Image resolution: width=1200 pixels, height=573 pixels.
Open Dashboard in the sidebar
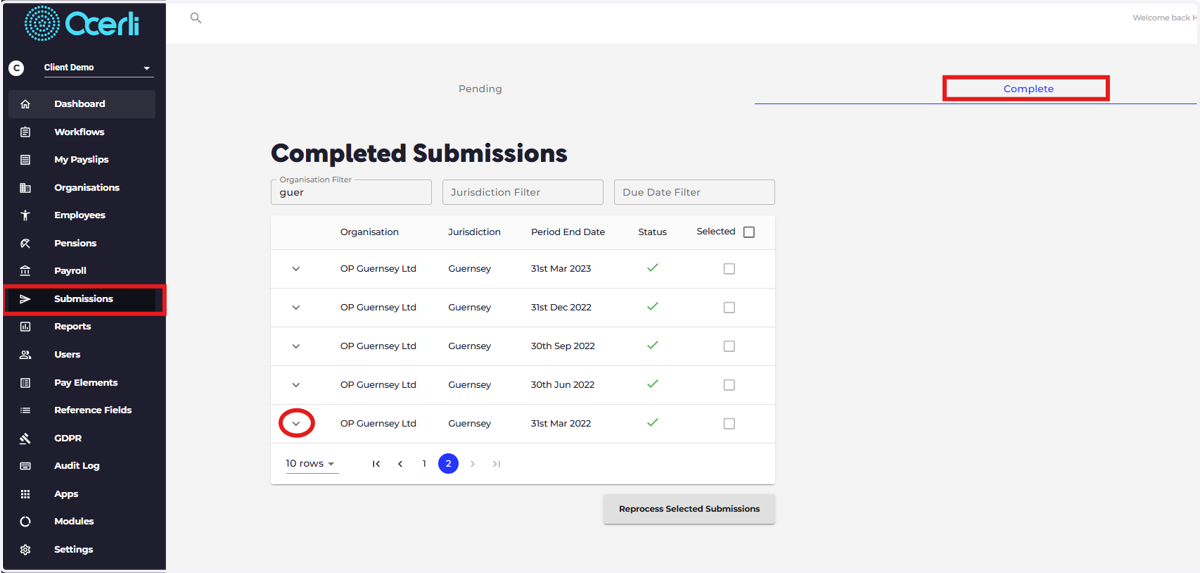pyautogui.click(x=82, y=104)
